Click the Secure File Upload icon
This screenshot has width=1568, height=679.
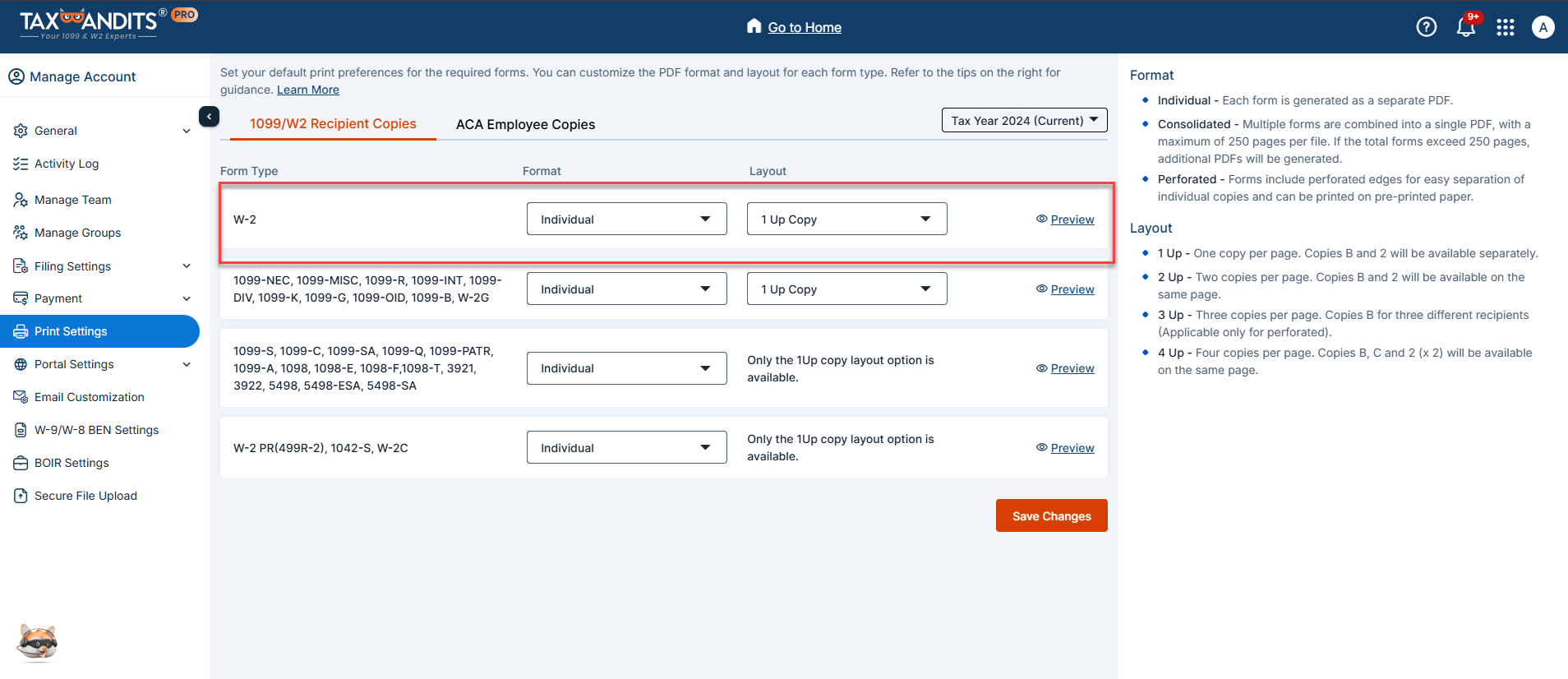point(21,496)
